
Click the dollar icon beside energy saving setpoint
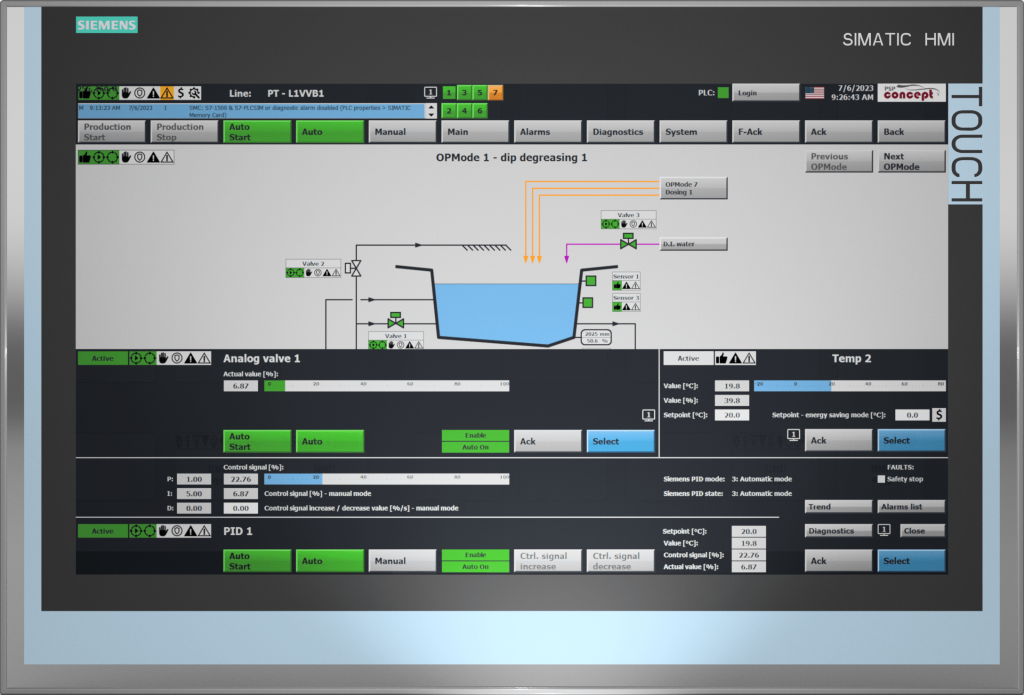click(x=938, y=415)
